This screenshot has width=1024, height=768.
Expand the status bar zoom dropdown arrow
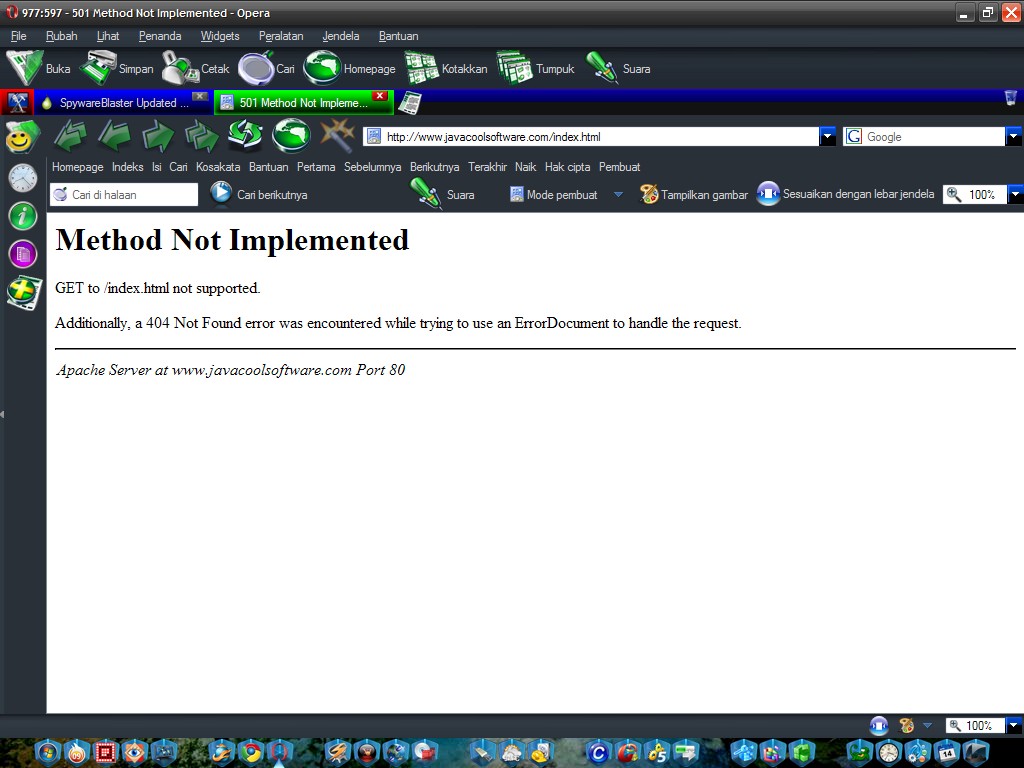point(1014,726)
